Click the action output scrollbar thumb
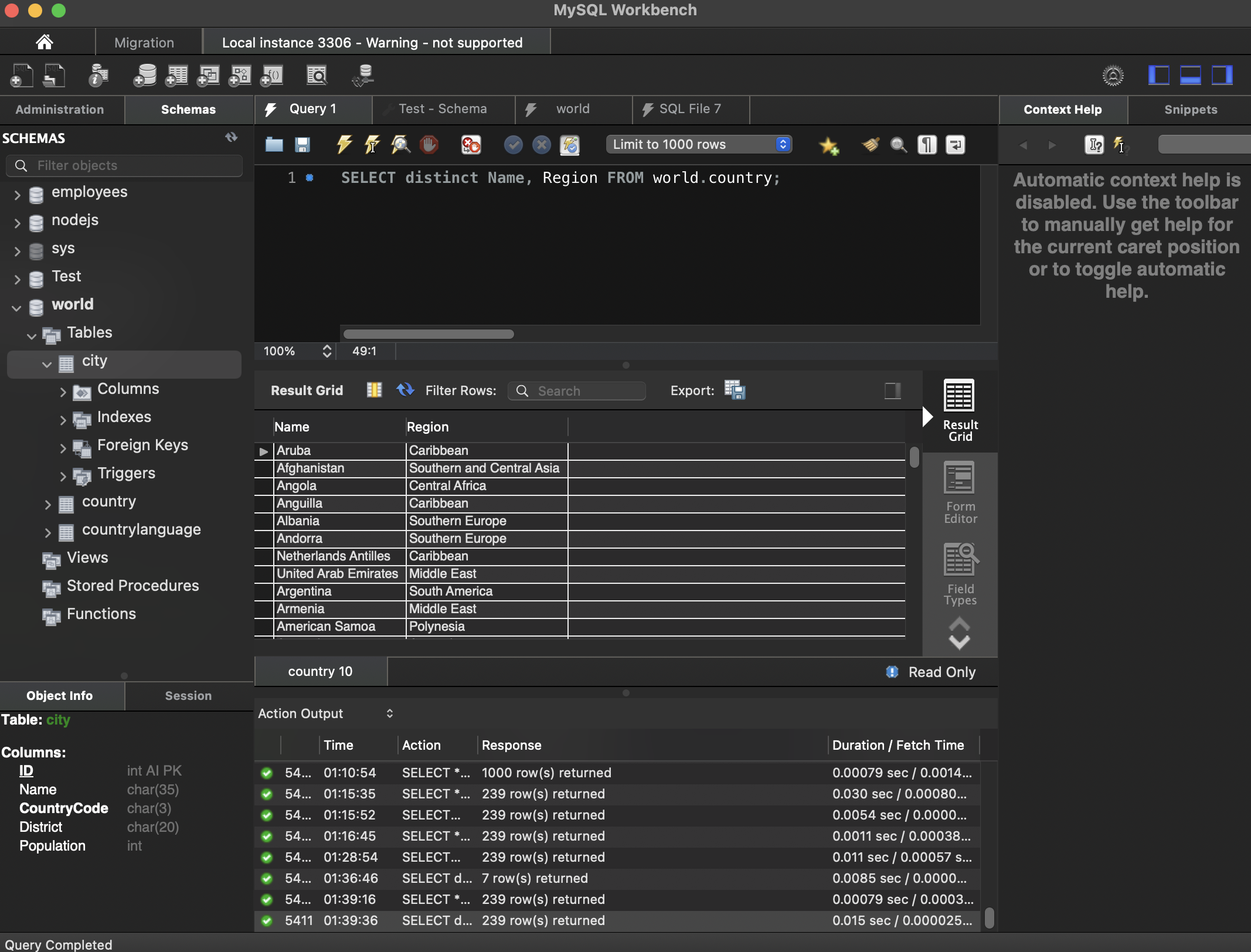 (x=990, y=917)
